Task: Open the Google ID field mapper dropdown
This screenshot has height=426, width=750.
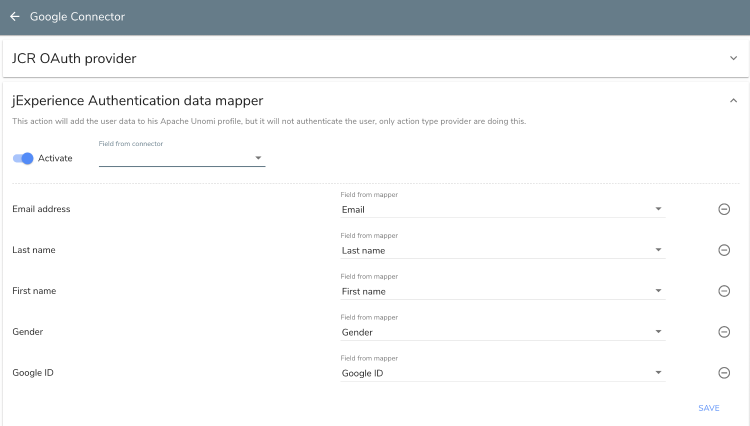Action: (503, 373)
